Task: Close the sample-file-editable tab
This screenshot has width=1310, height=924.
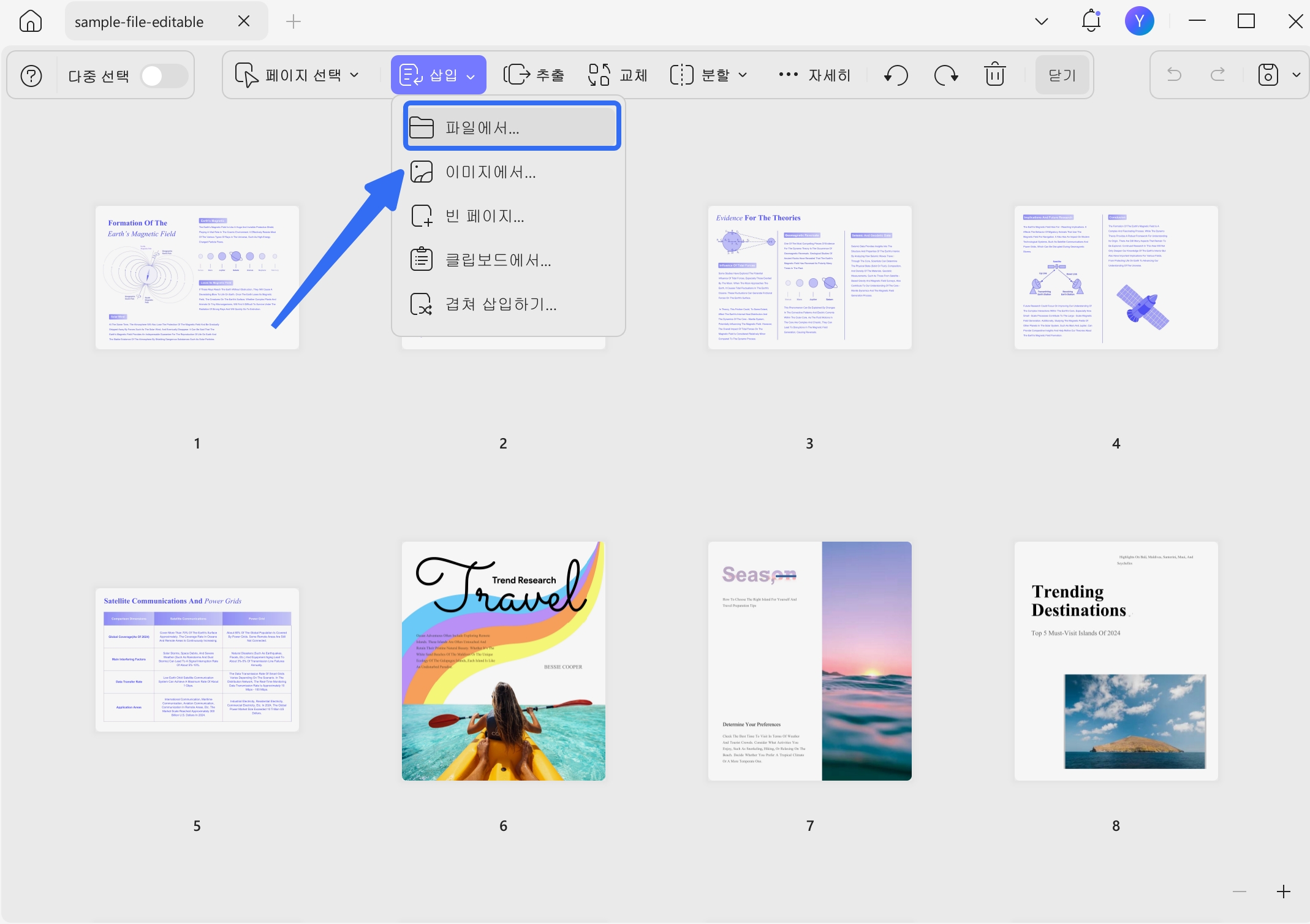Action: [243, 21]
